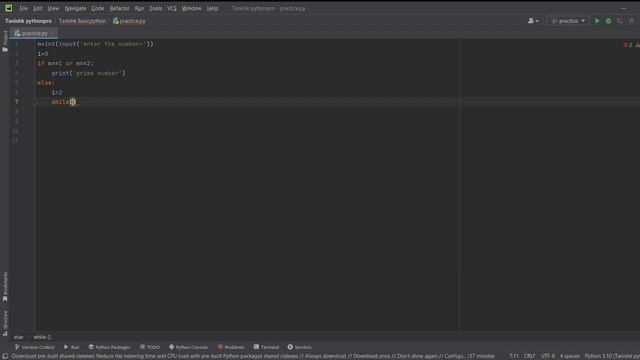Change the 4 spaces indent setting
Viewport: 640px width, 360px height.
tap(569, 356)
